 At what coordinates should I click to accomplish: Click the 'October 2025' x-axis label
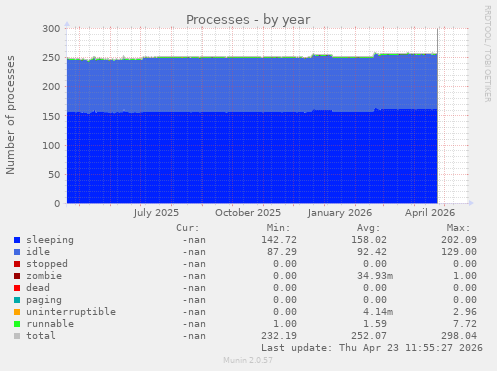pos(248,213)
